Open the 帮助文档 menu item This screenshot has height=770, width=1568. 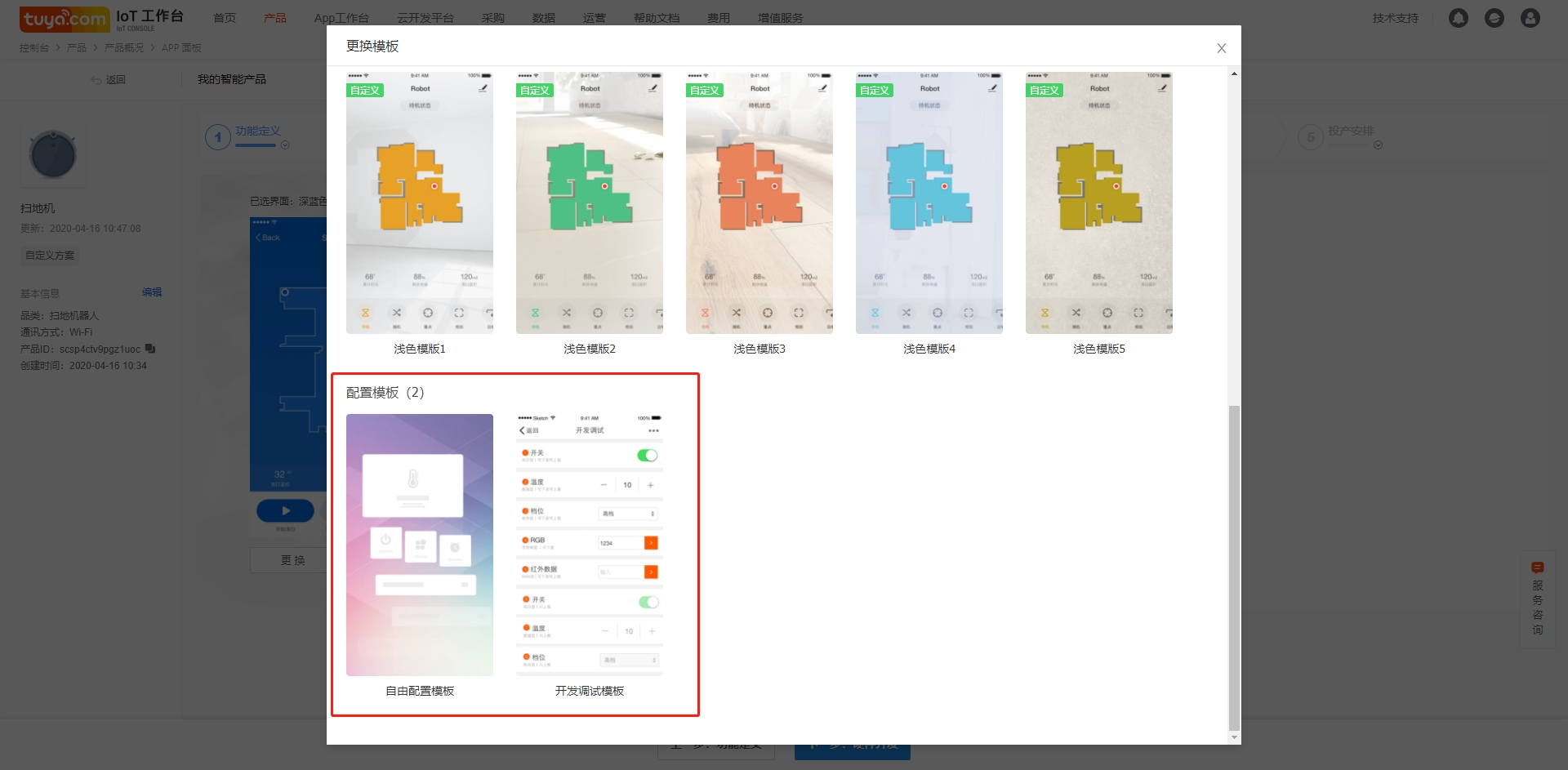(656, 18)
